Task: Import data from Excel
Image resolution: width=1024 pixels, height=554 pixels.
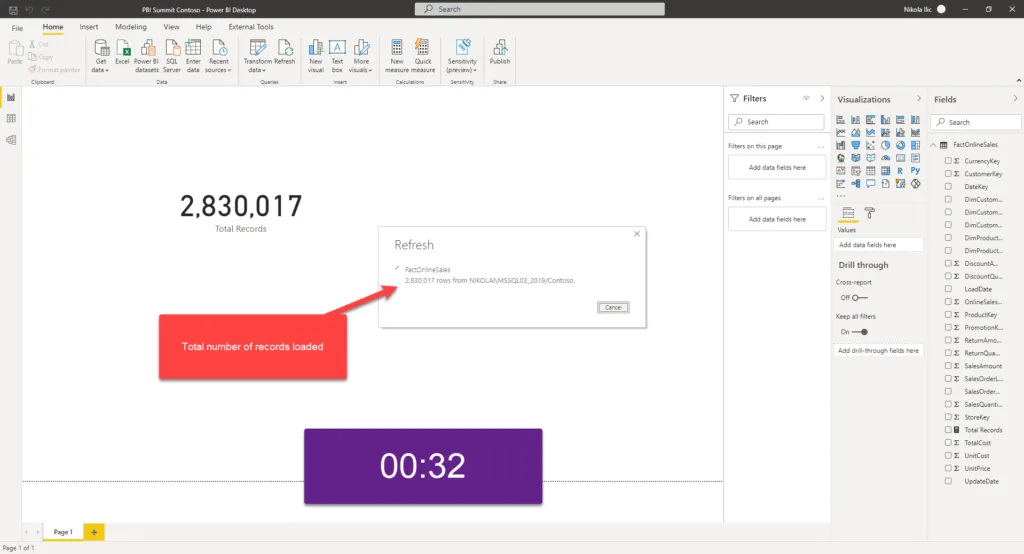Action: point(122,52)
